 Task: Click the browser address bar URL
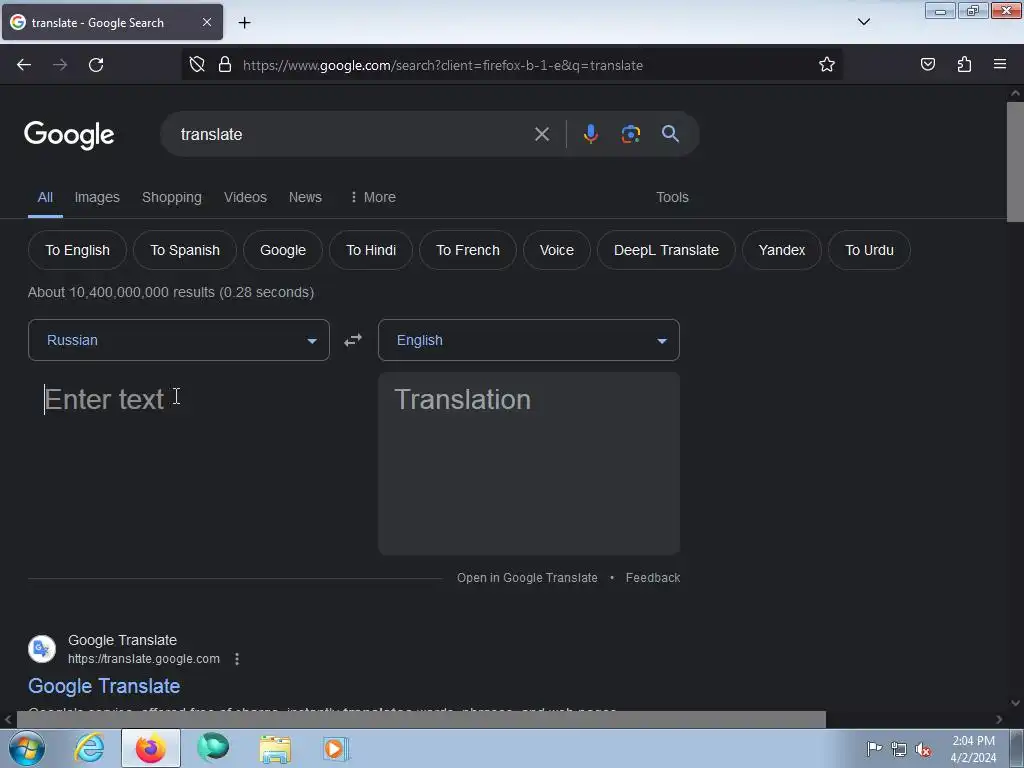point(443,65)
